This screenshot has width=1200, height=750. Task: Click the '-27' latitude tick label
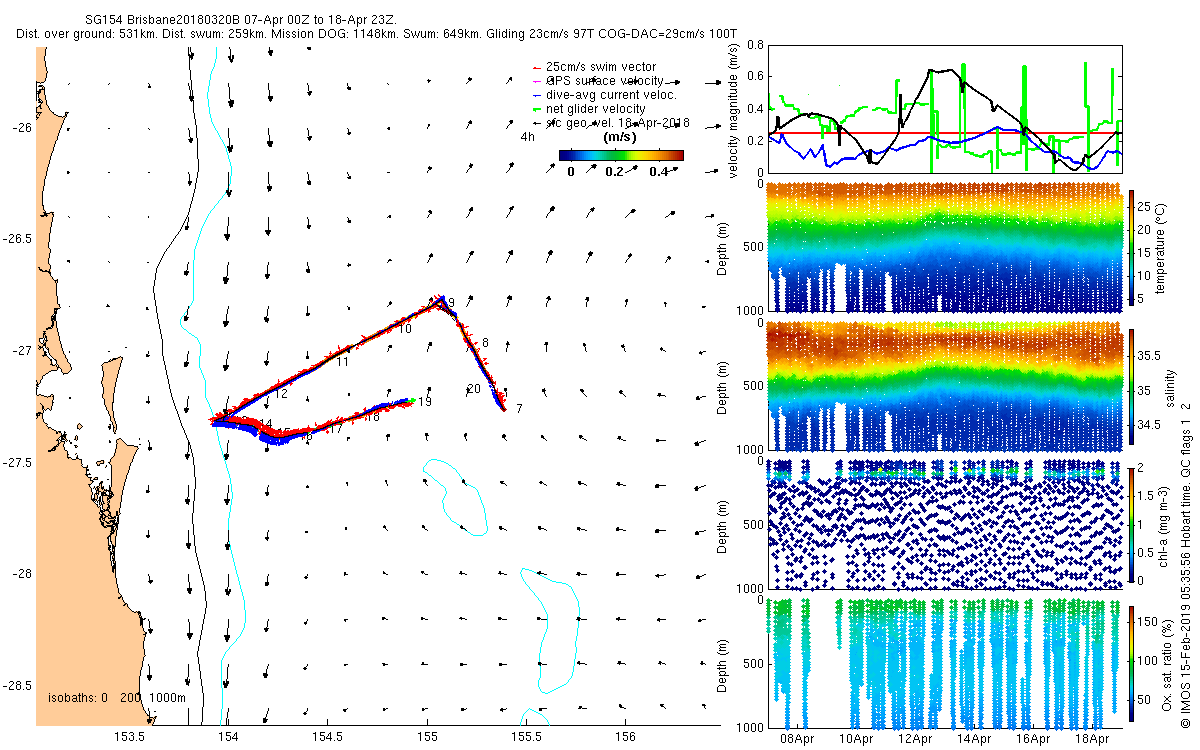(x=22, y=351)
